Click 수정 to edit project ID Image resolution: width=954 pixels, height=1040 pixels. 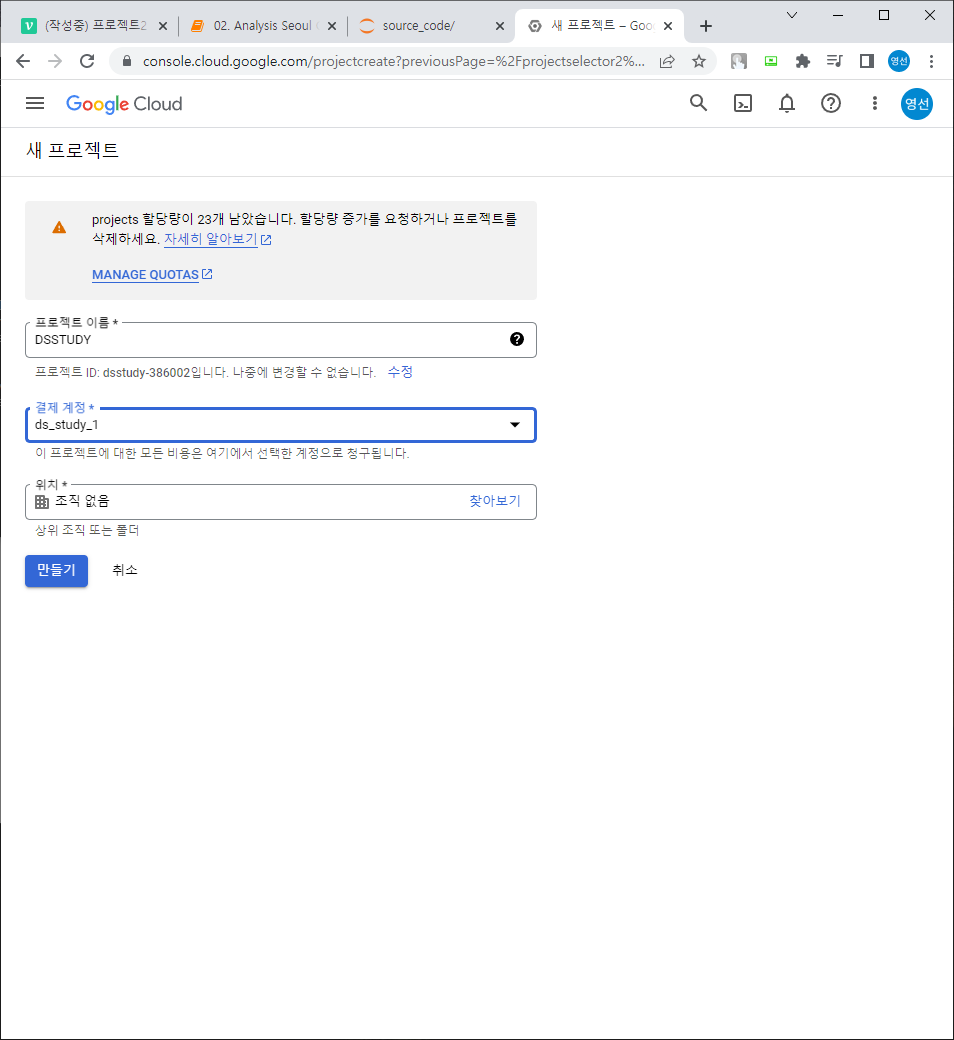[400, 372]
